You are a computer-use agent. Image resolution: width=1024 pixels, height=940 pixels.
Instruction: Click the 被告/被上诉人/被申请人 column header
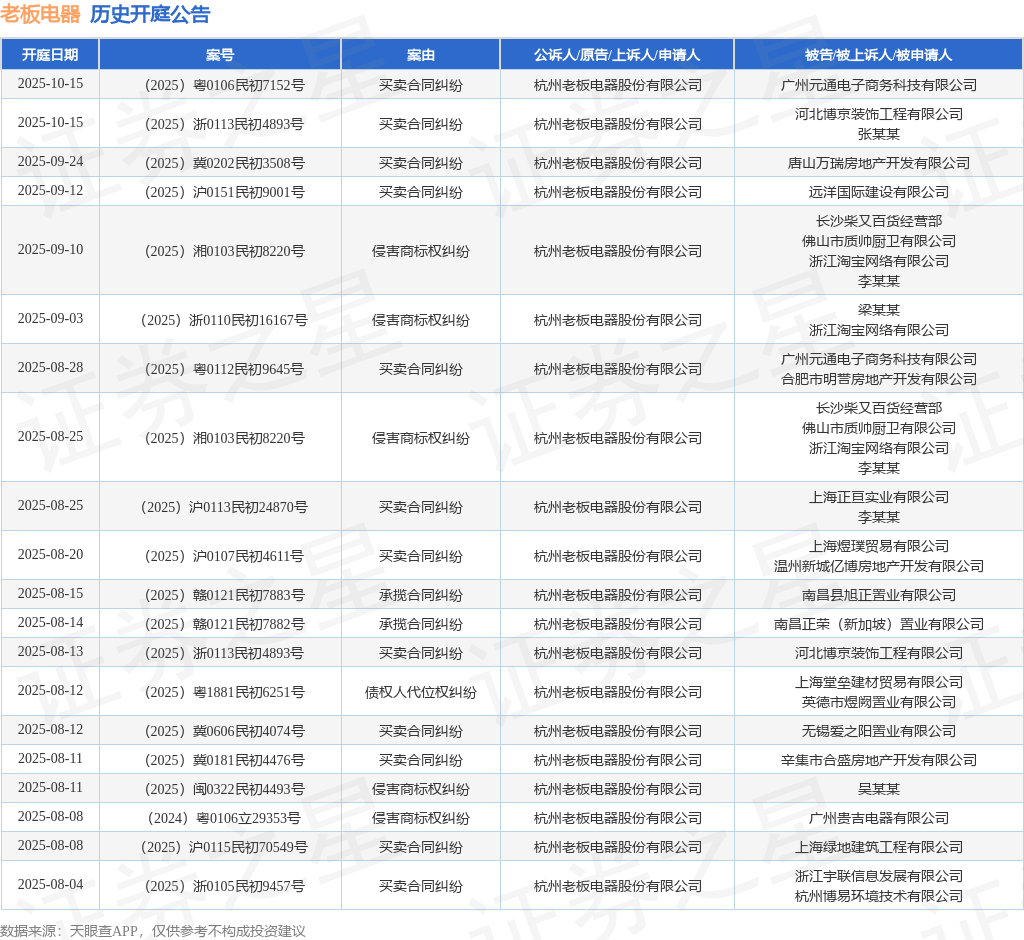pos(878,55)
